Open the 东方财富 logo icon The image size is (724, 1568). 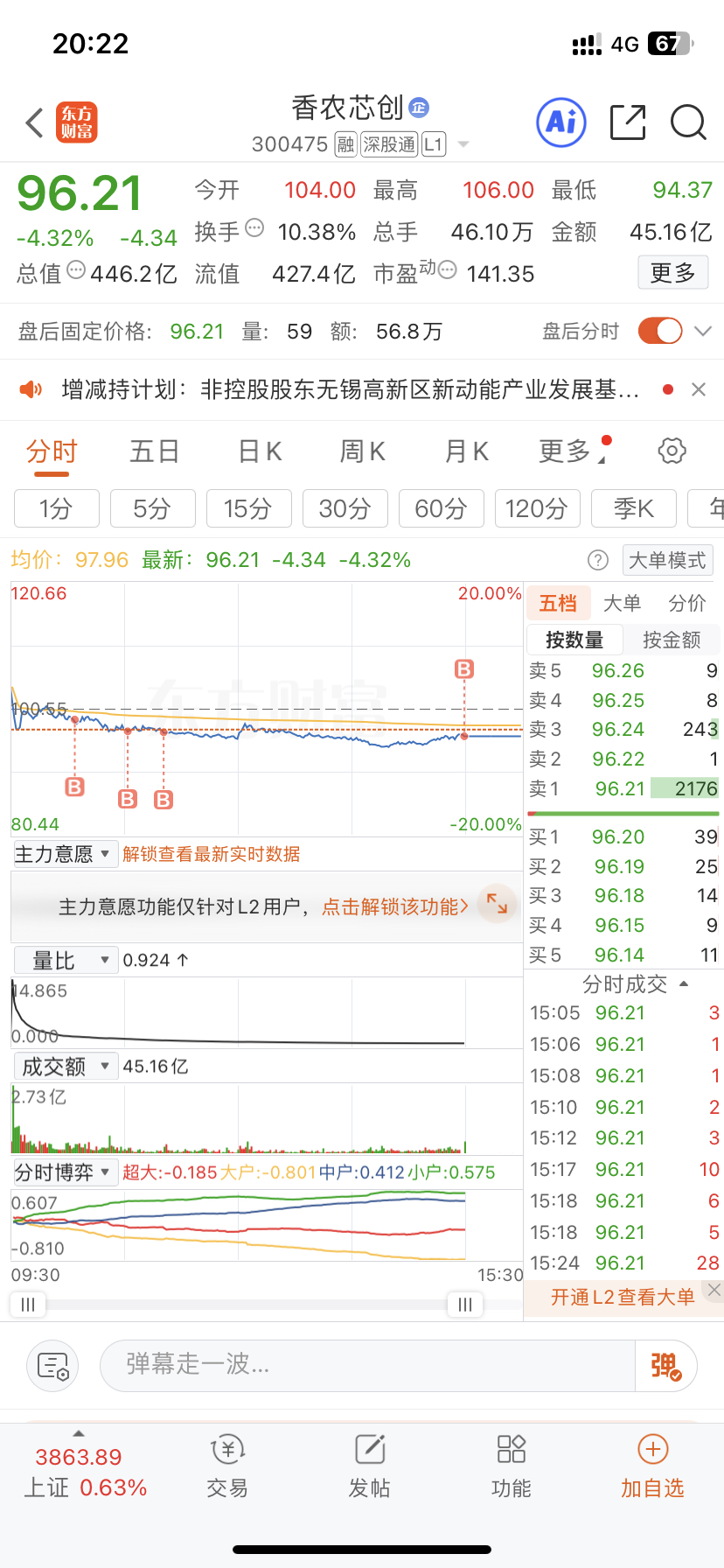(77, 122)
